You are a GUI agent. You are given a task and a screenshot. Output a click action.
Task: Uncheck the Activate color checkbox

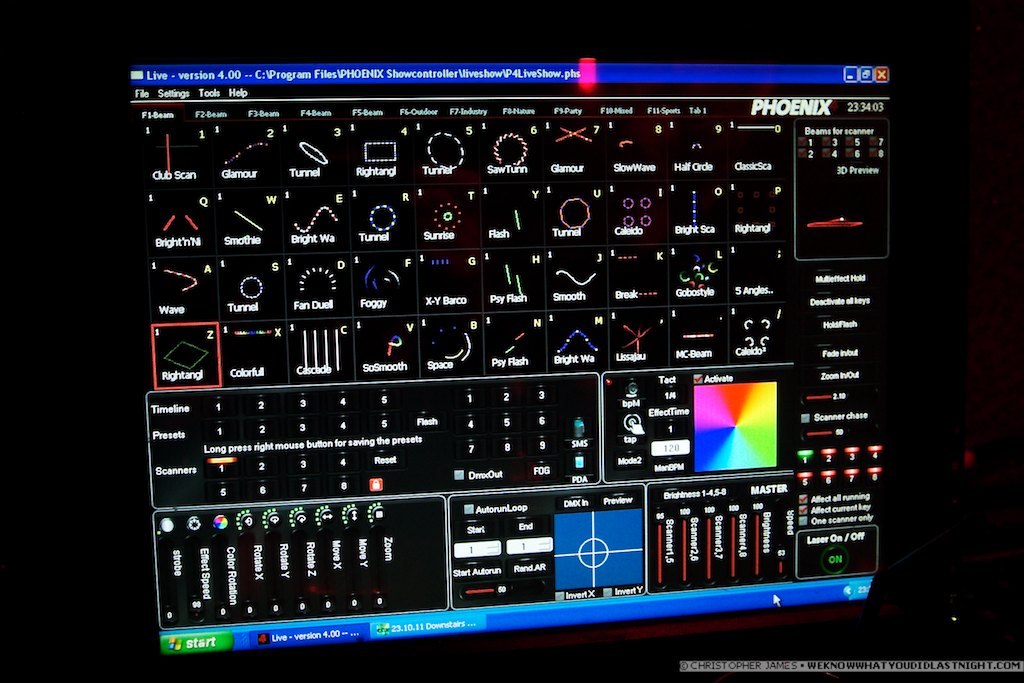[698, 379]
